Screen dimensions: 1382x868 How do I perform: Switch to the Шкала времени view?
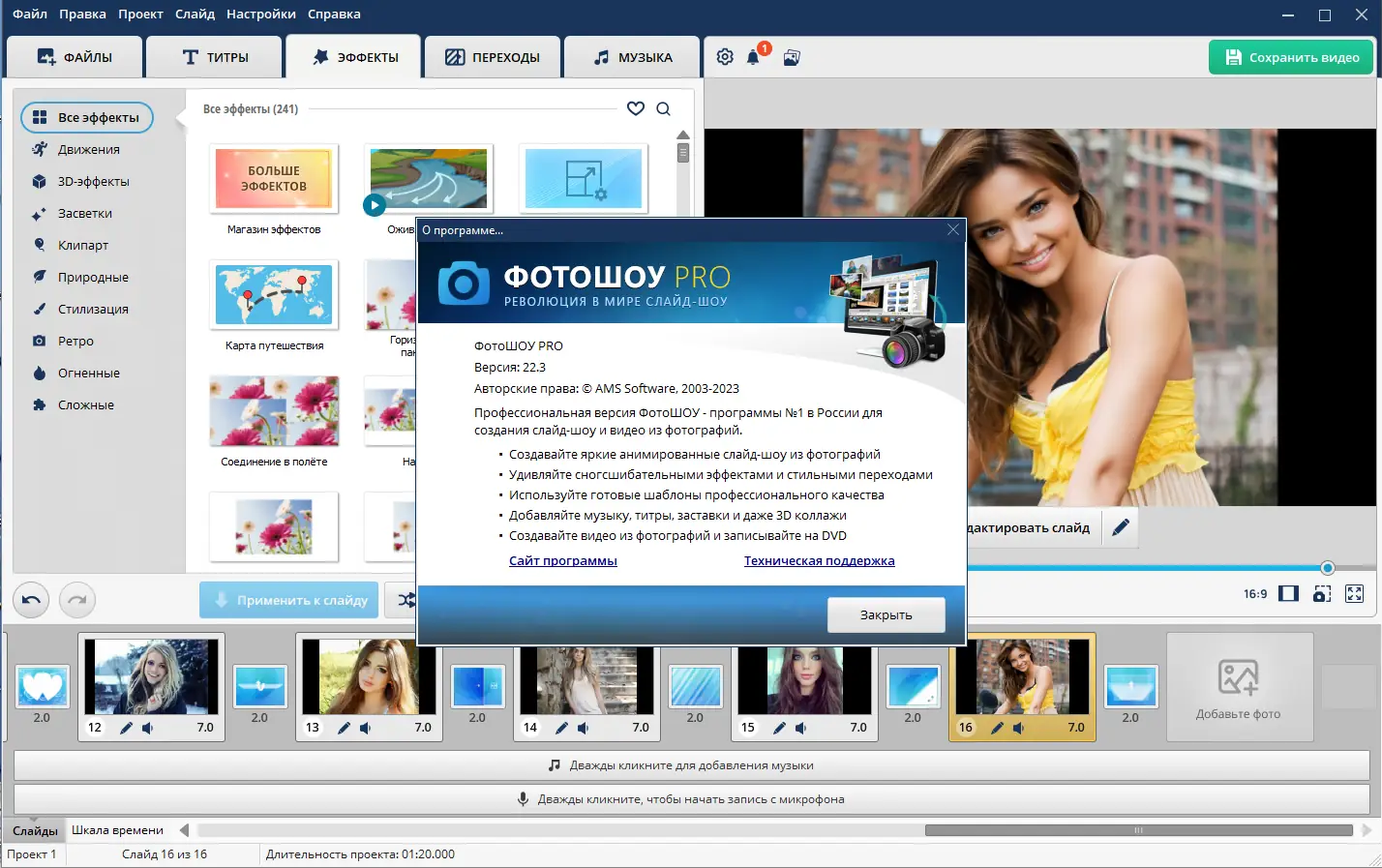117,830
